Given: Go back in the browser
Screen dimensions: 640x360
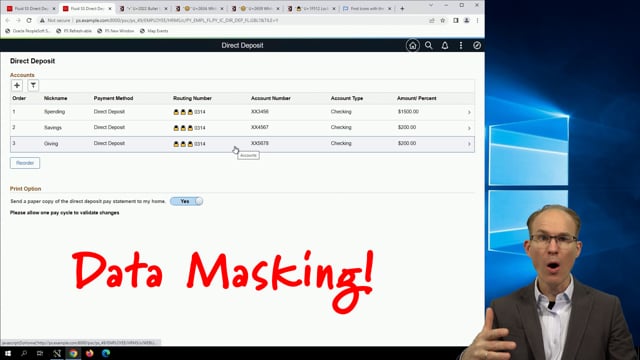Looking at the screenshot, I should coord(8,20).
